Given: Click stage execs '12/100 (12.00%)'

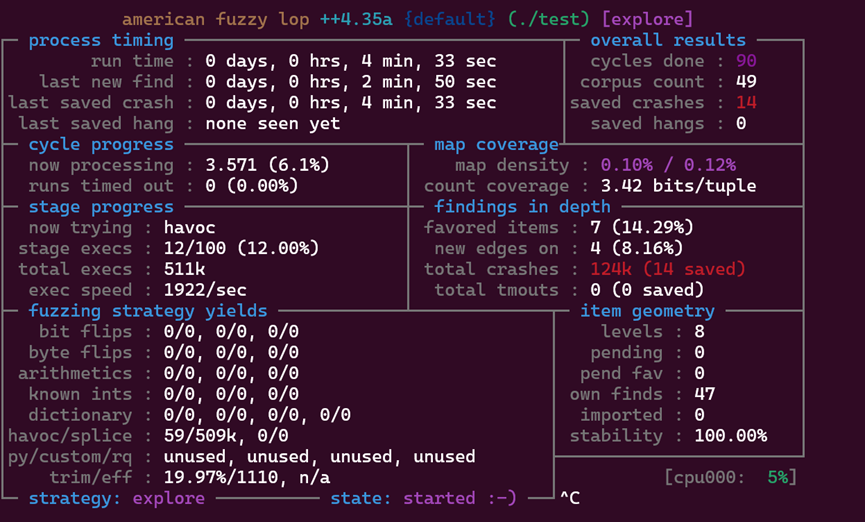Looking at the screenshot, I should point(241,249).
